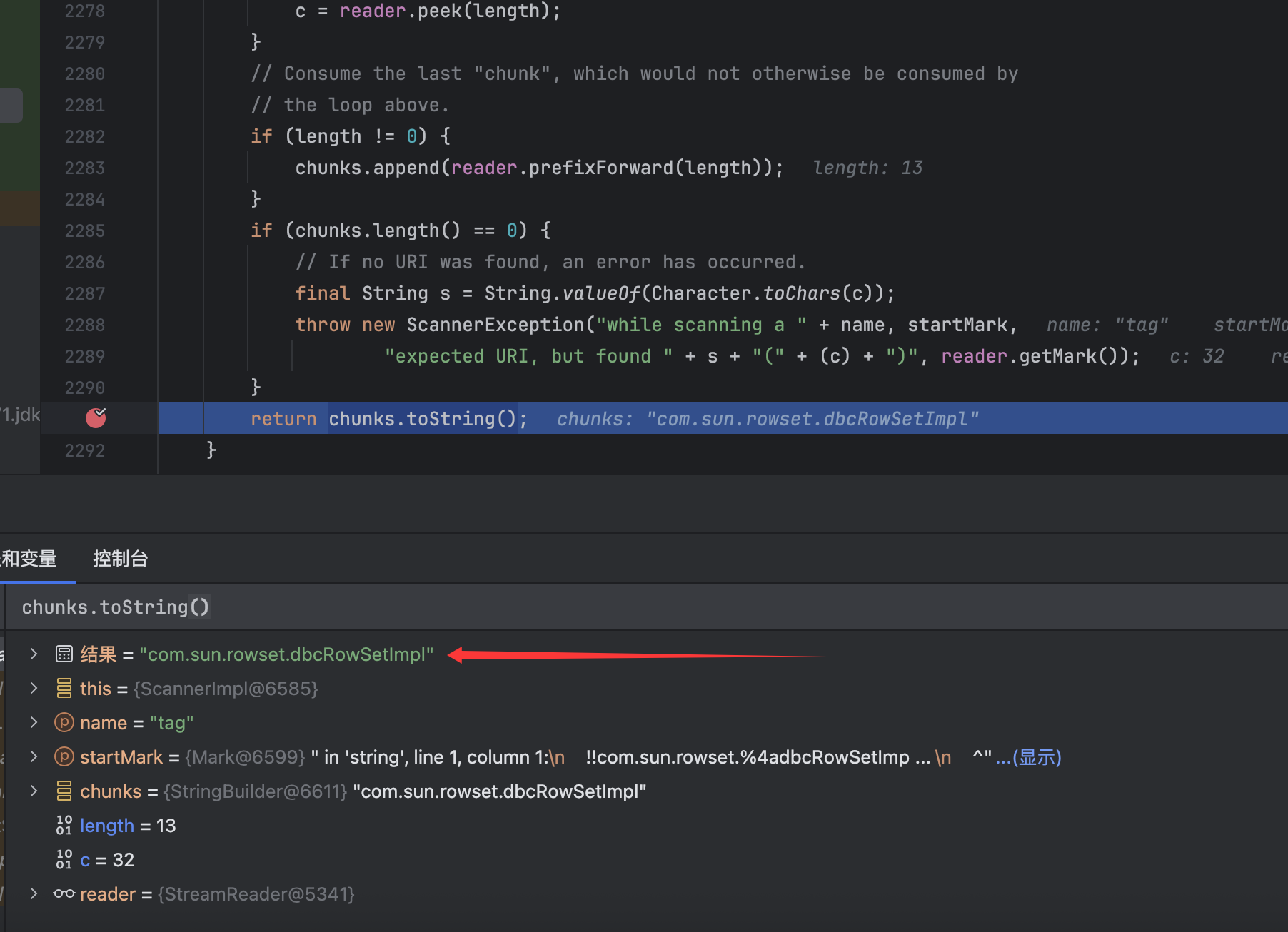Switch to the 控制台 console tab

pyautogui.click(x=120, y=559)
